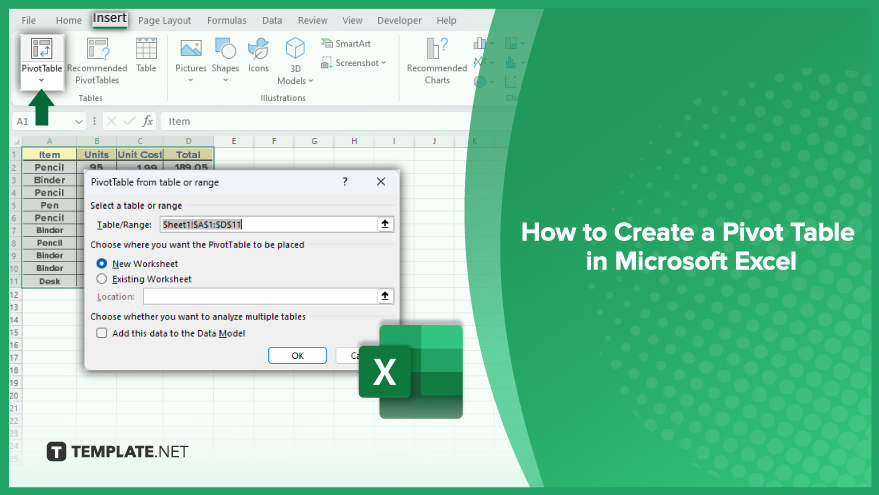Expand the Screenshot dropdown arrow
The image size is (879, 495).
coord(383,63)
